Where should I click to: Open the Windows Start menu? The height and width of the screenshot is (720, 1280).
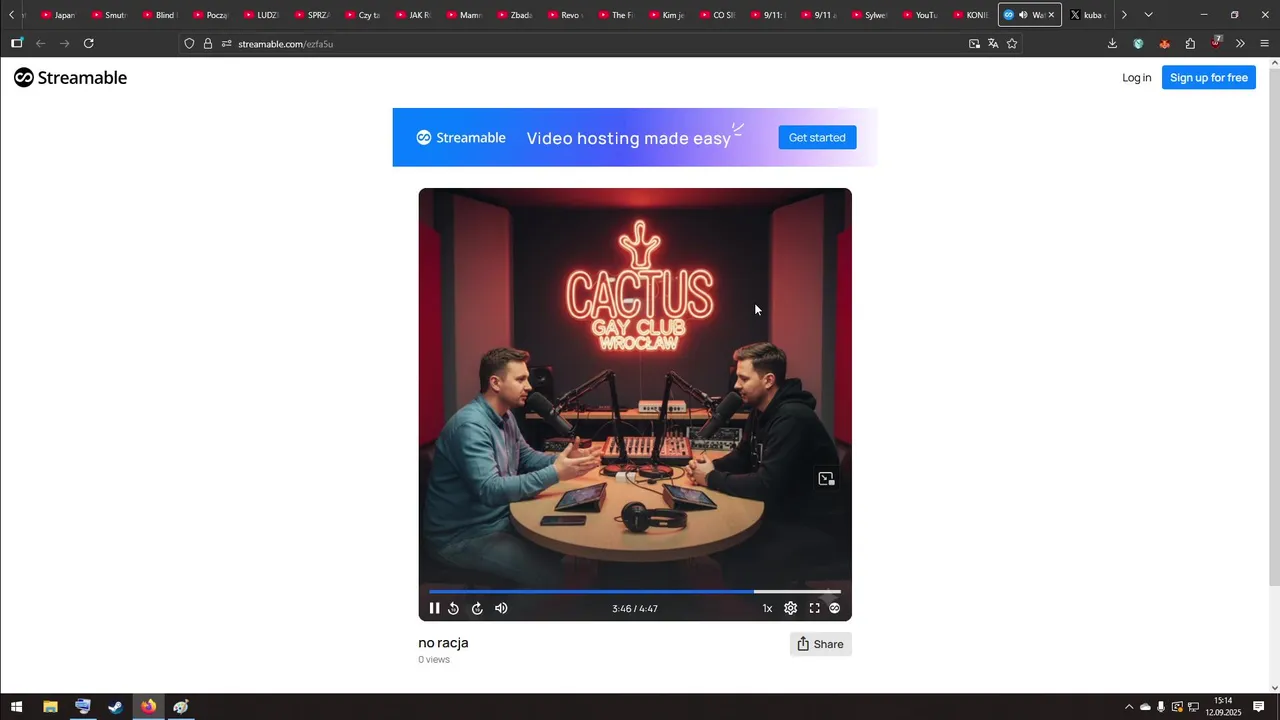pyautogui.click(x=17, y=707)
